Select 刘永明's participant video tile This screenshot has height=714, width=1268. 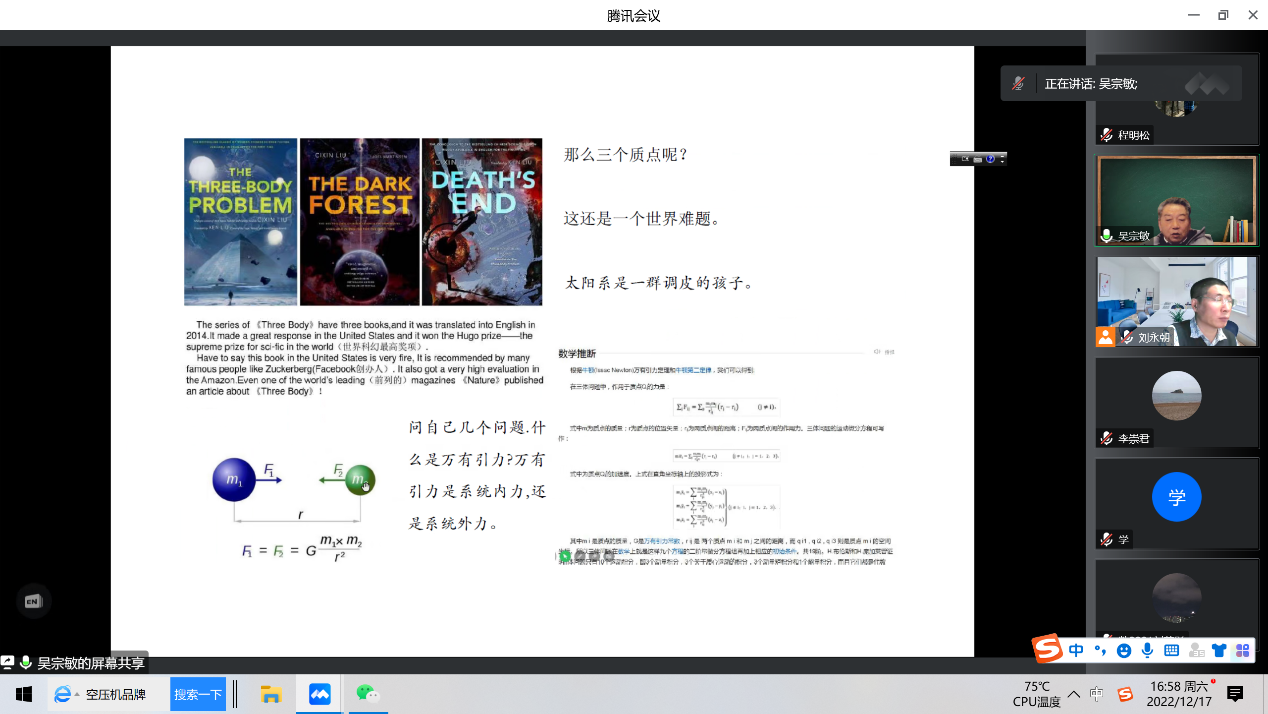pyautogui.click(x=1176, y=301)
